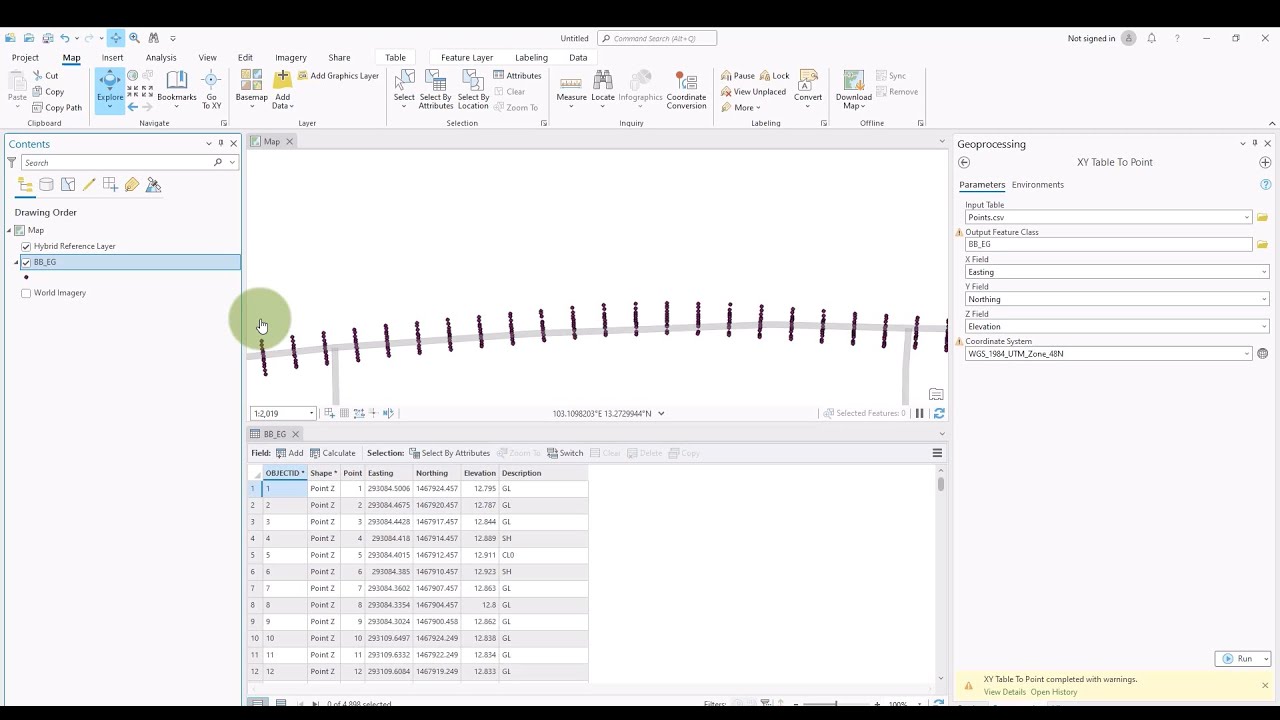Viewport: 1280px width, 720px height.
Task: Open the Coordinate System dropdown
Action: [x=1247, y=354]
